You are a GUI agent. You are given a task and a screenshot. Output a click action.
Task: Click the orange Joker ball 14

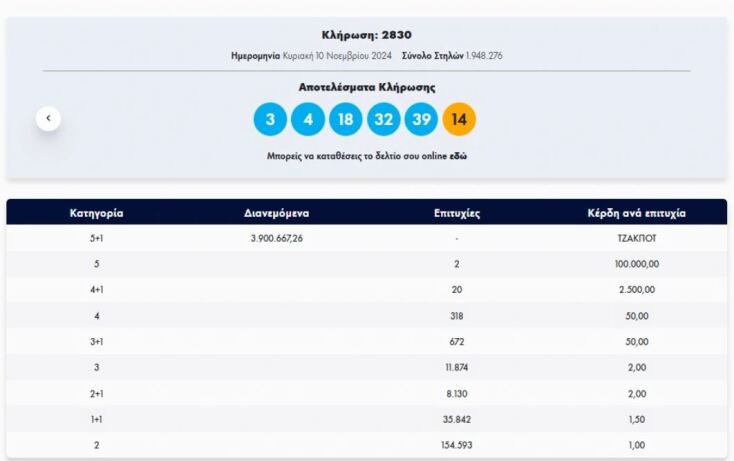(x=459, y=119)
